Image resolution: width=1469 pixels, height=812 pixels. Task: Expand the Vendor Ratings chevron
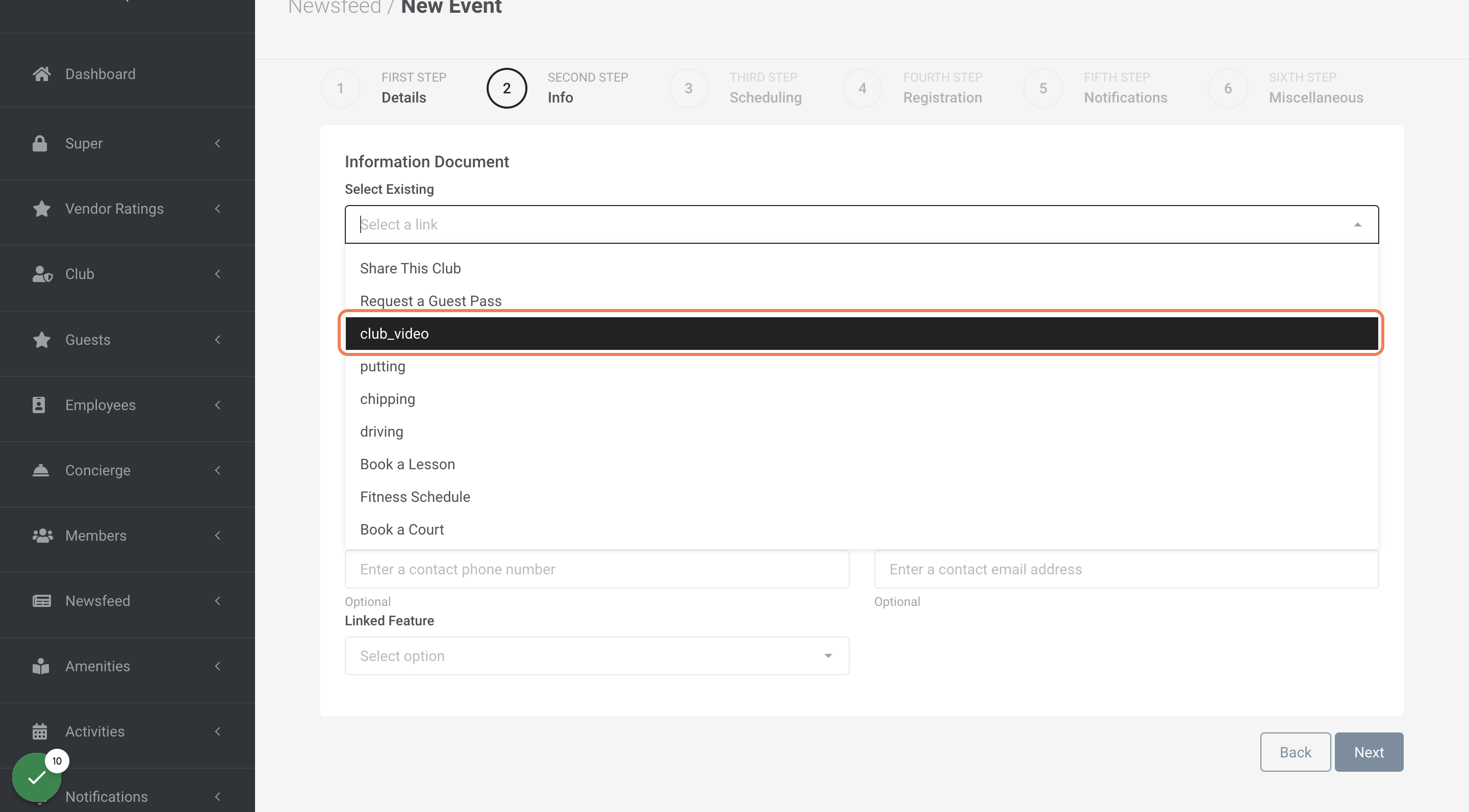tap(217, 209)
